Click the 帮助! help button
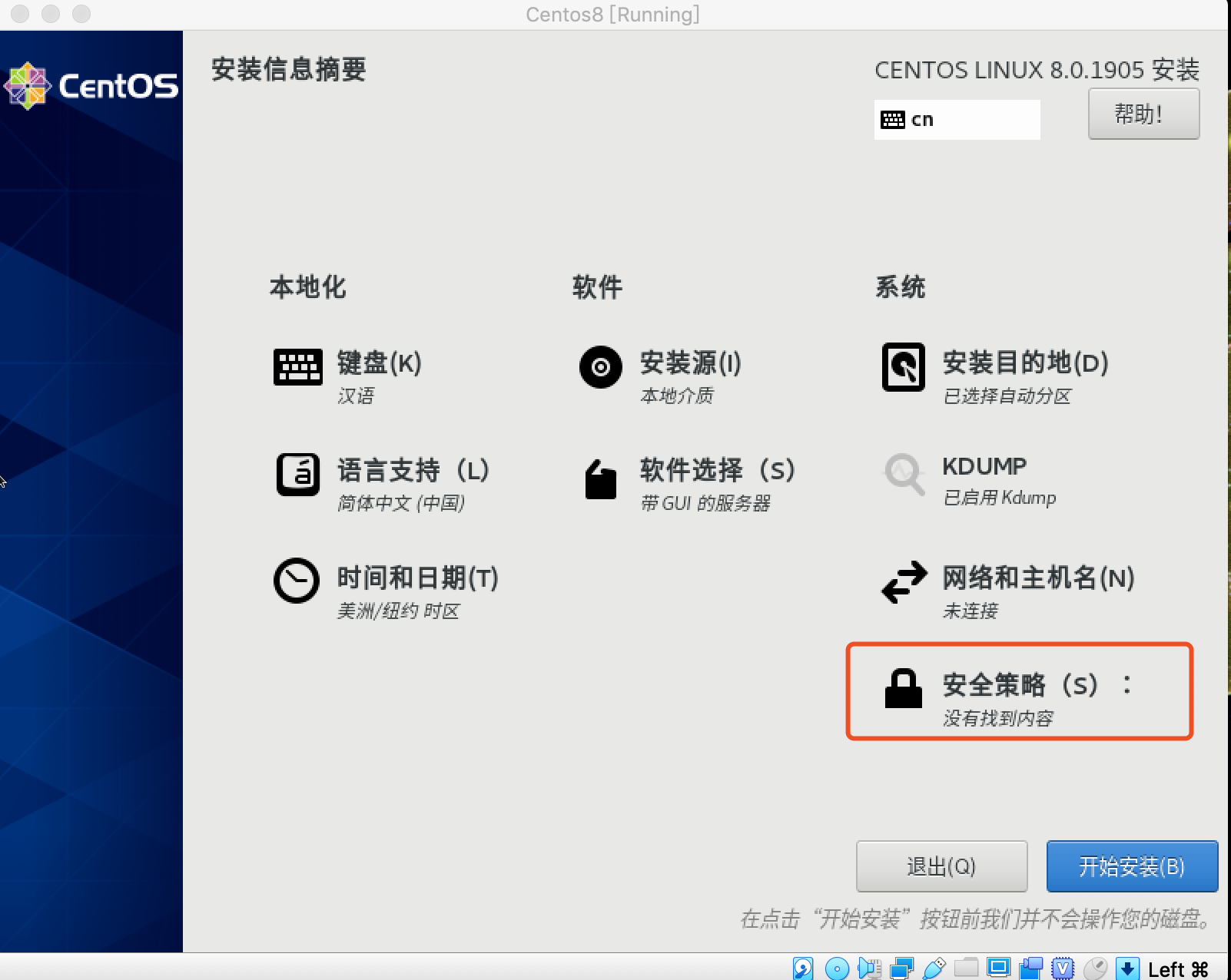1231x980 pixels. 1143,114
